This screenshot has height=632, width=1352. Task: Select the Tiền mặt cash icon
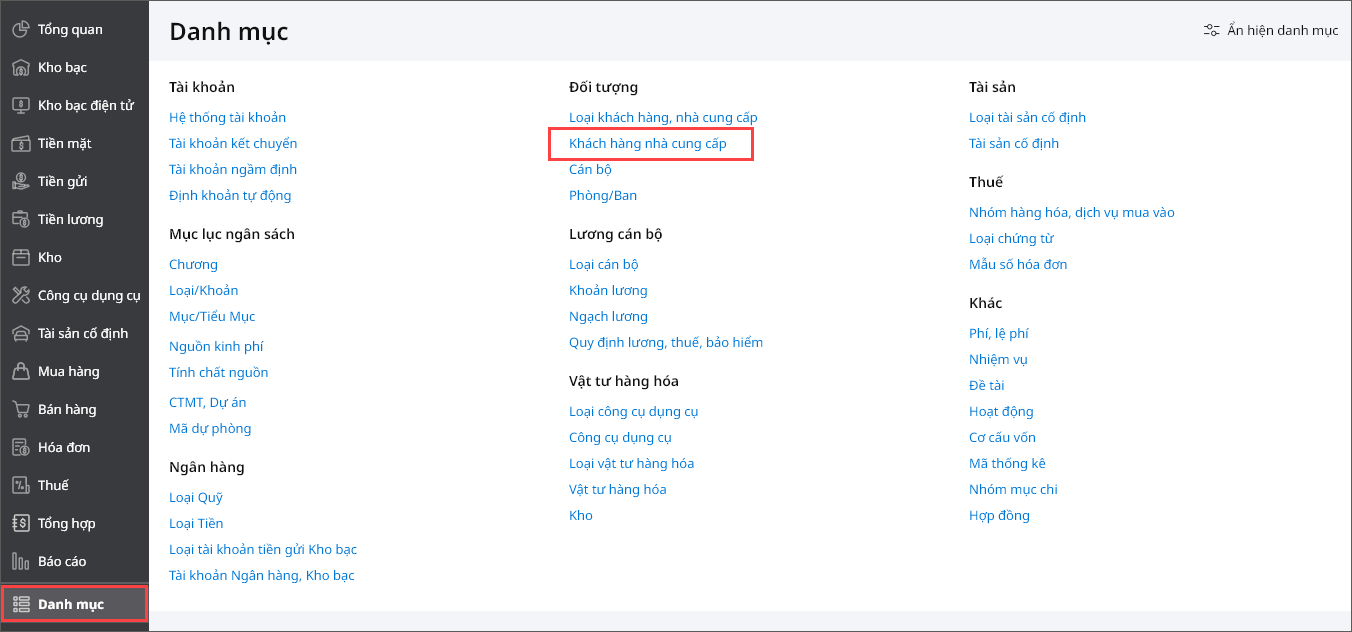20,144
